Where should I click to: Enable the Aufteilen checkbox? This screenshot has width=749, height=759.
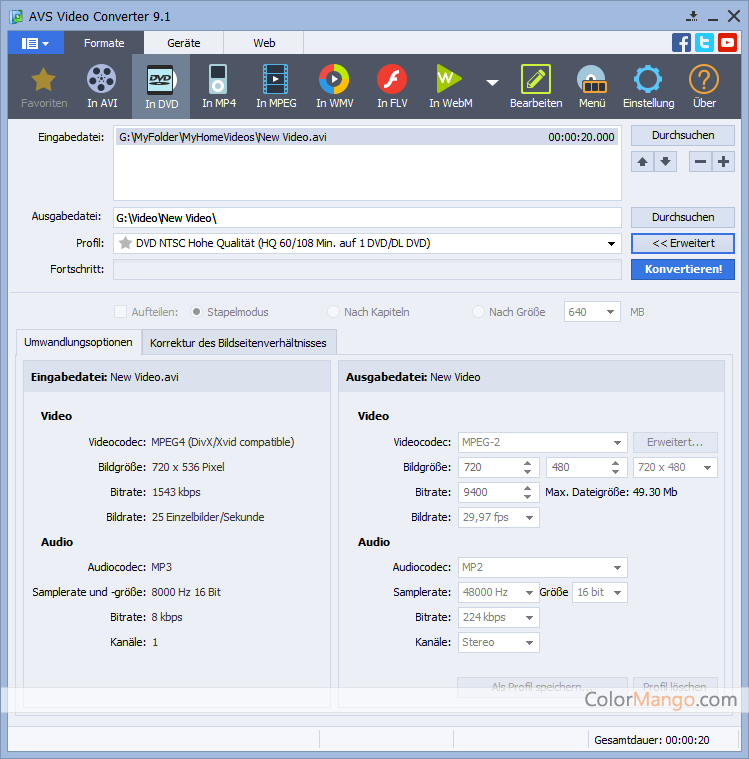pyautogui.click(x=121, y=312)
